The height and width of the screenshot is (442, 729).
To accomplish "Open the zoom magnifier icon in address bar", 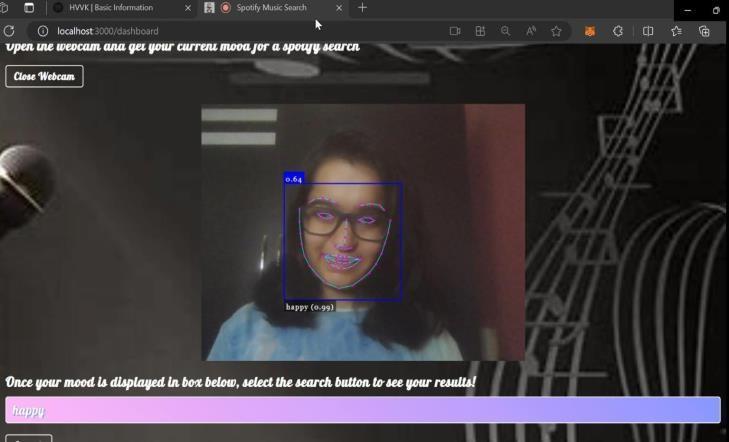I will point(505,31).
